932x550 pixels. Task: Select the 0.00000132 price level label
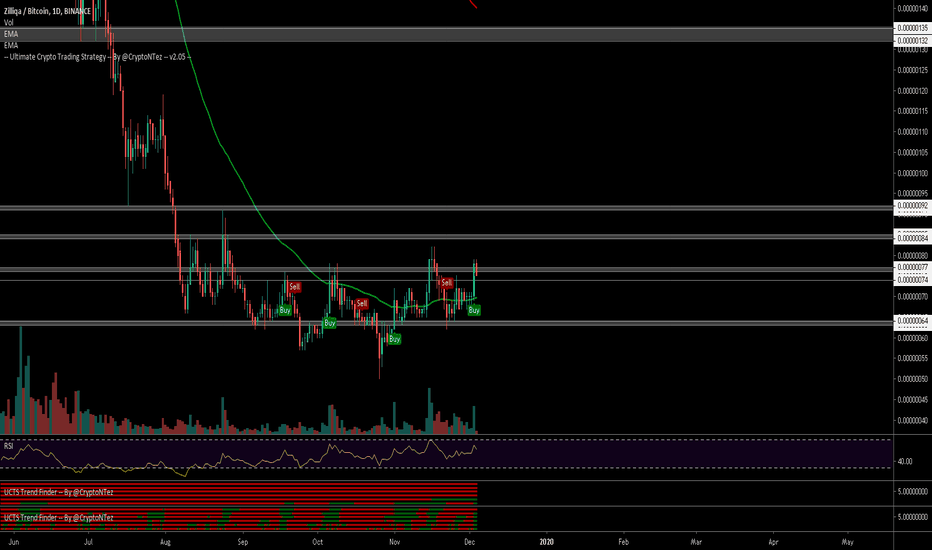912,40
